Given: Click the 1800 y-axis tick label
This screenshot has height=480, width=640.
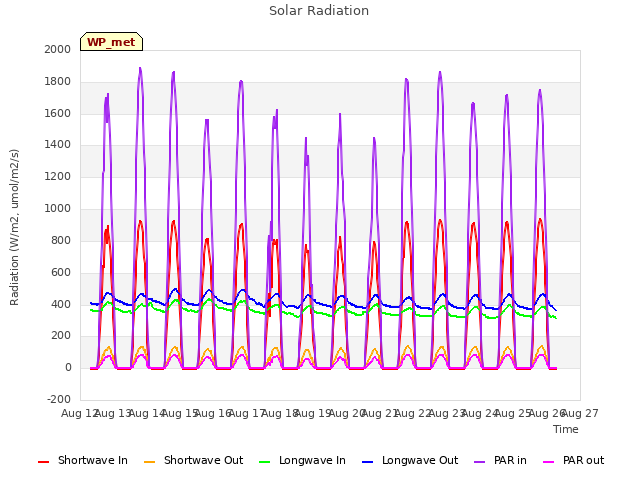Looking at the screenshot, I should 58,82.
